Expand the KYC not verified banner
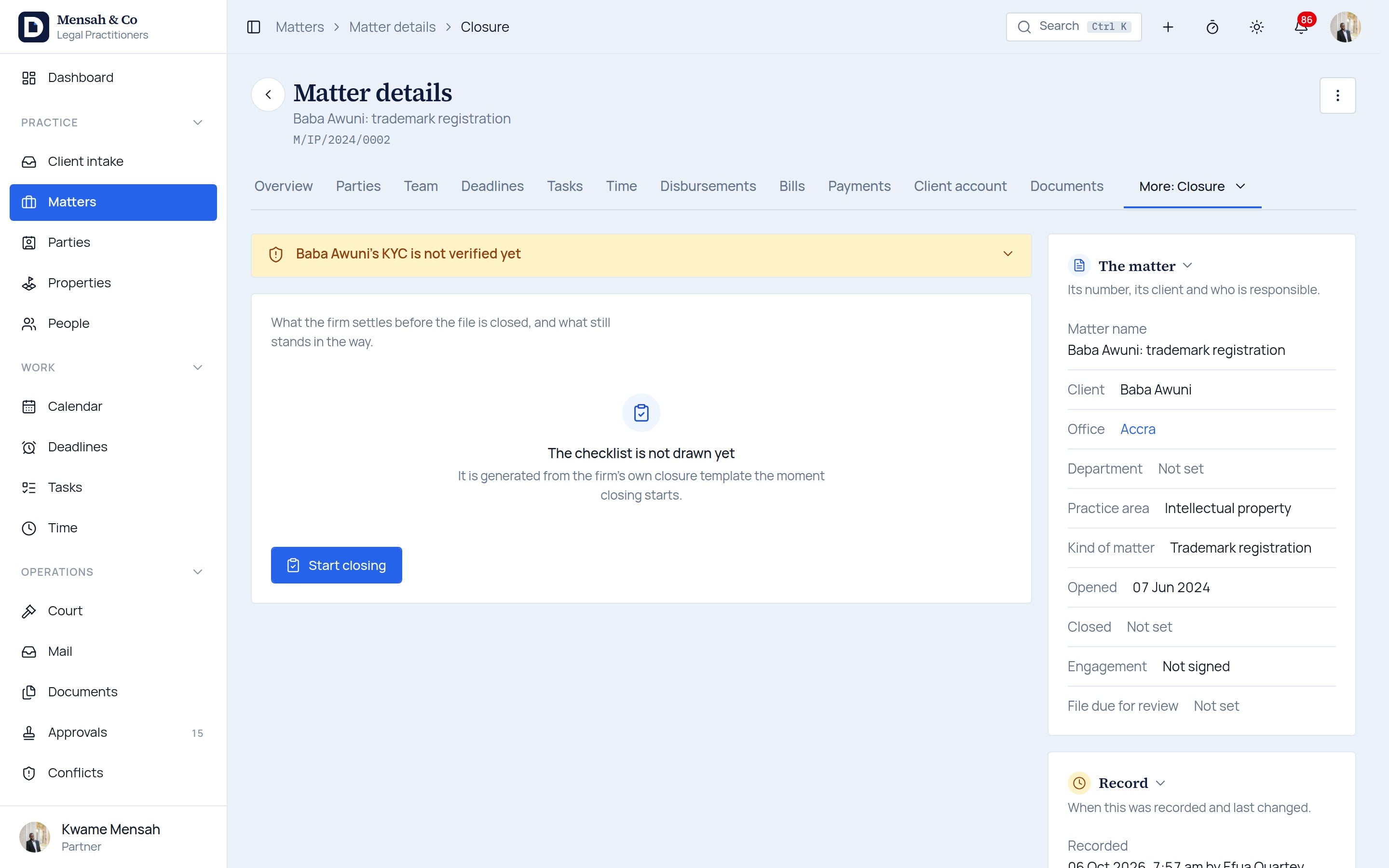Image resolution: width=1389 pixels, height=868 pixels. coord(1008,254)
